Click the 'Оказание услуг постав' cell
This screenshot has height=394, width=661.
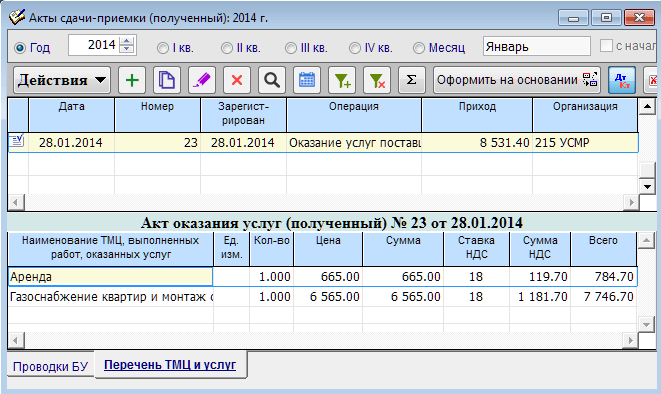(x=354, y=143)
